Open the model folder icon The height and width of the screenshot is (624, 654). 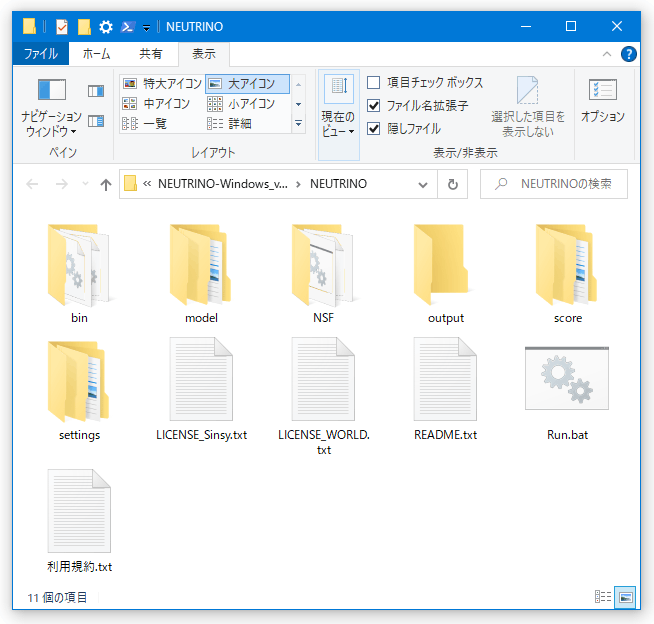(201, 265)
